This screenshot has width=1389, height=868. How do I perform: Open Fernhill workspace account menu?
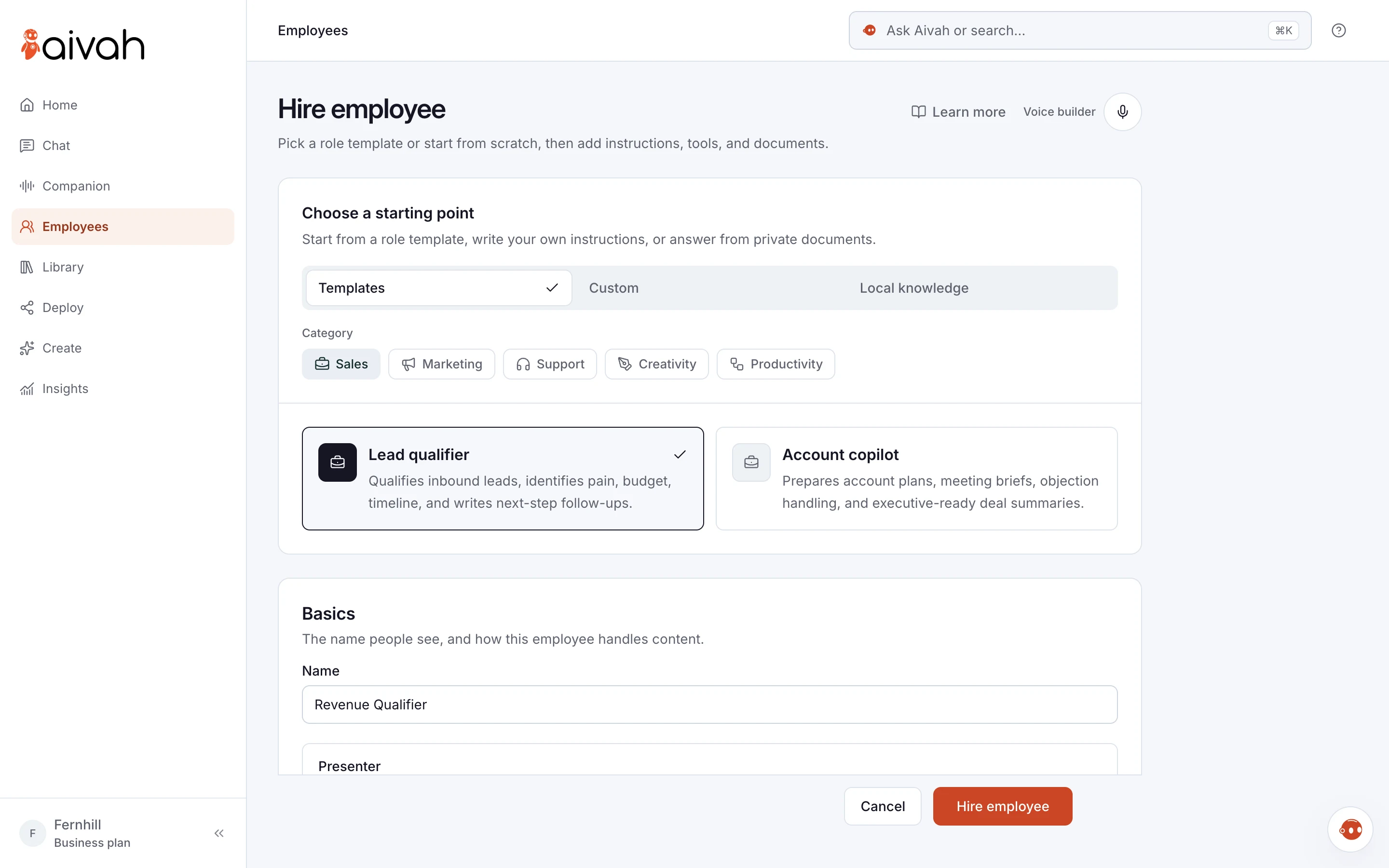[92, 833]
